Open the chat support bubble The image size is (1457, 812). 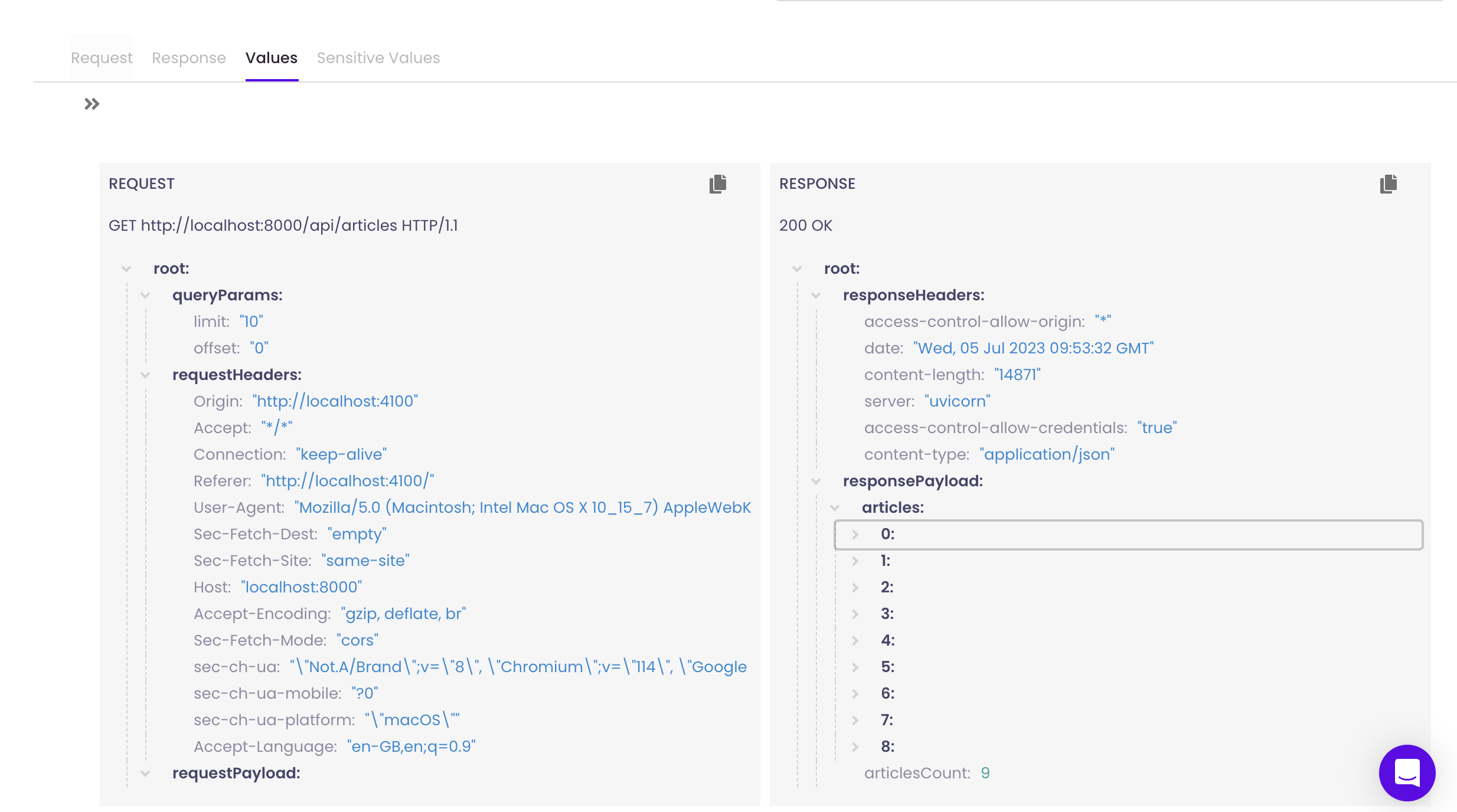(x=1407, y=772)
